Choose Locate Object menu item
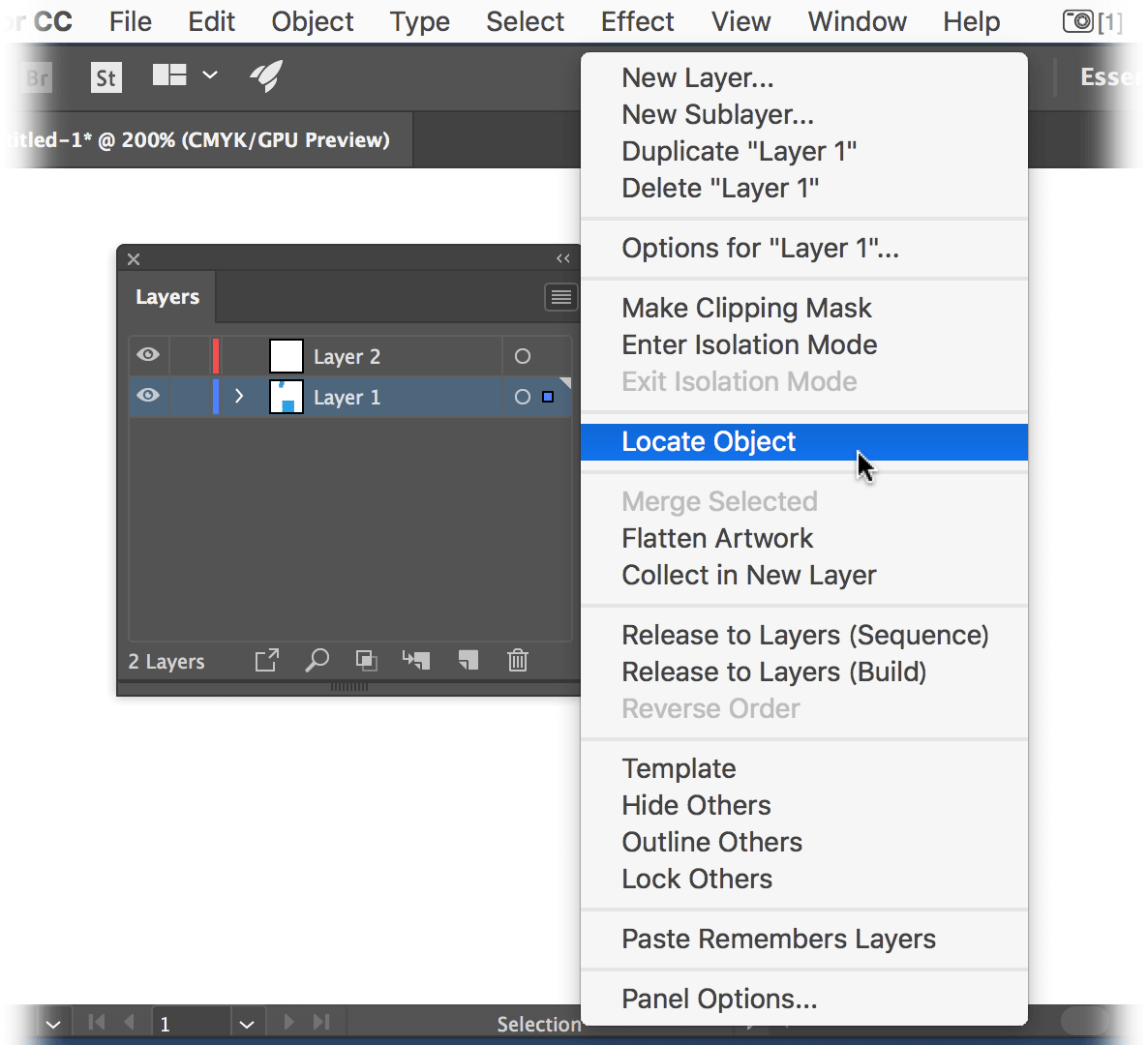 pyautogui.click(x=804, y=442)
